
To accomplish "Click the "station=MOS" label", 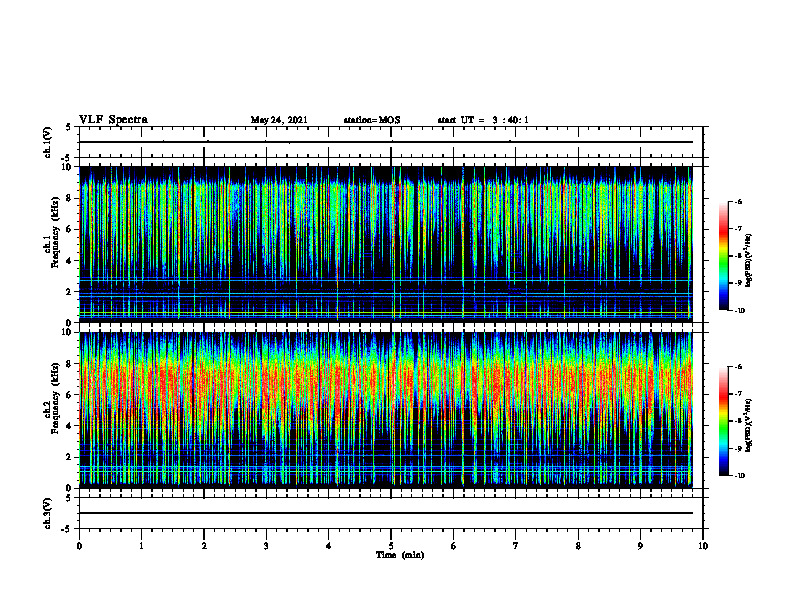I will pos(372,120).
